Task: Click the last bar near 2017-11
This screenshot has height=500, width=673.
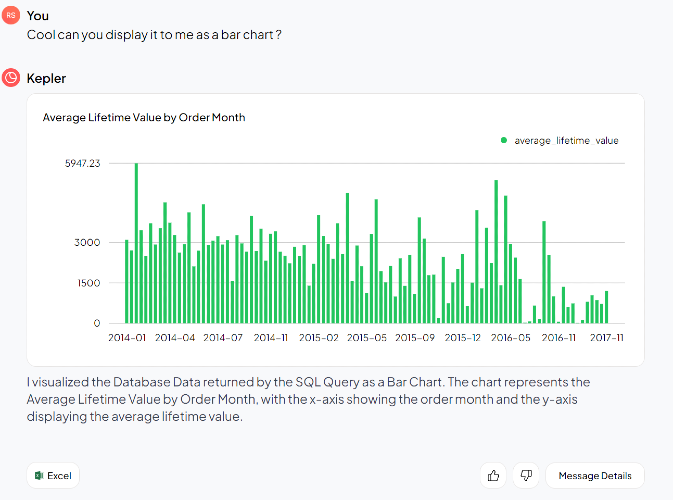Action: [x=606, y=307]
